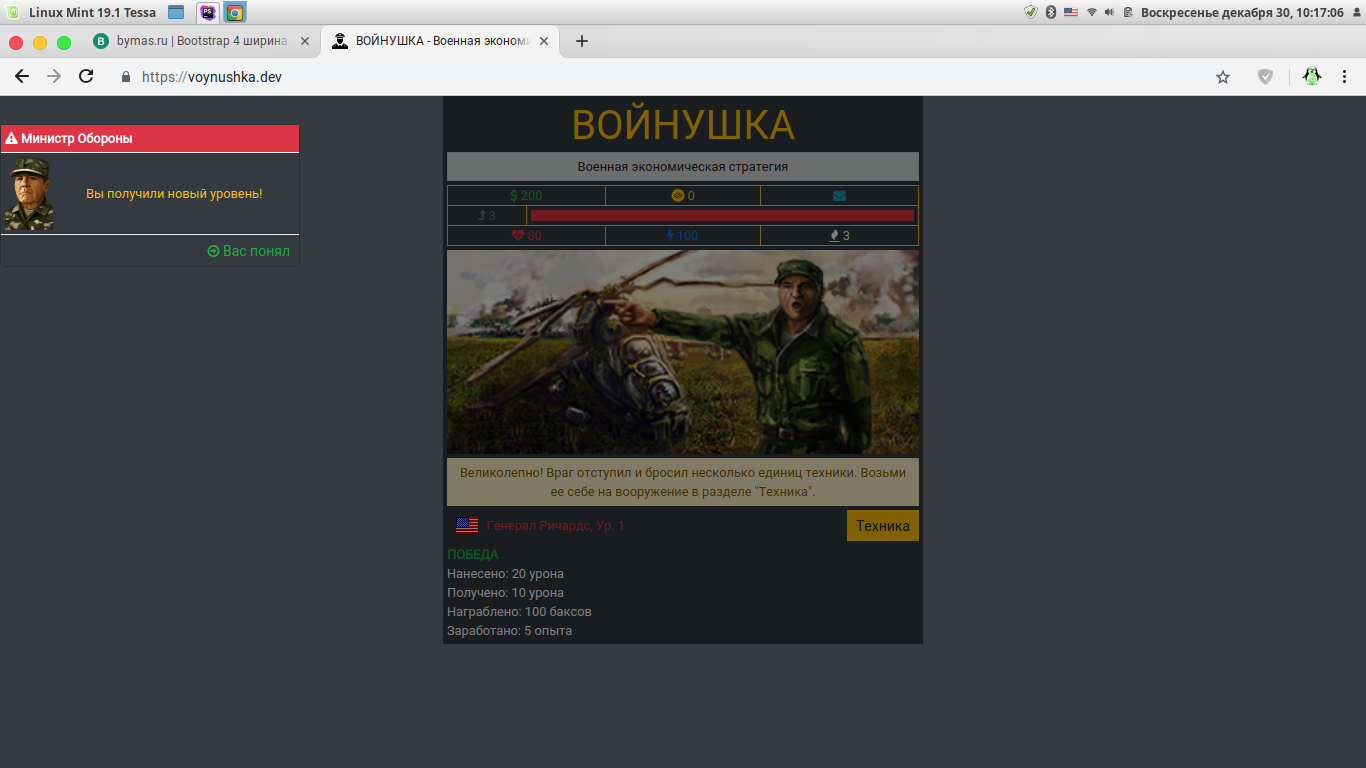Open the envelope mail icon in stats
1366x768 pixels.
[x=839, y=196]
